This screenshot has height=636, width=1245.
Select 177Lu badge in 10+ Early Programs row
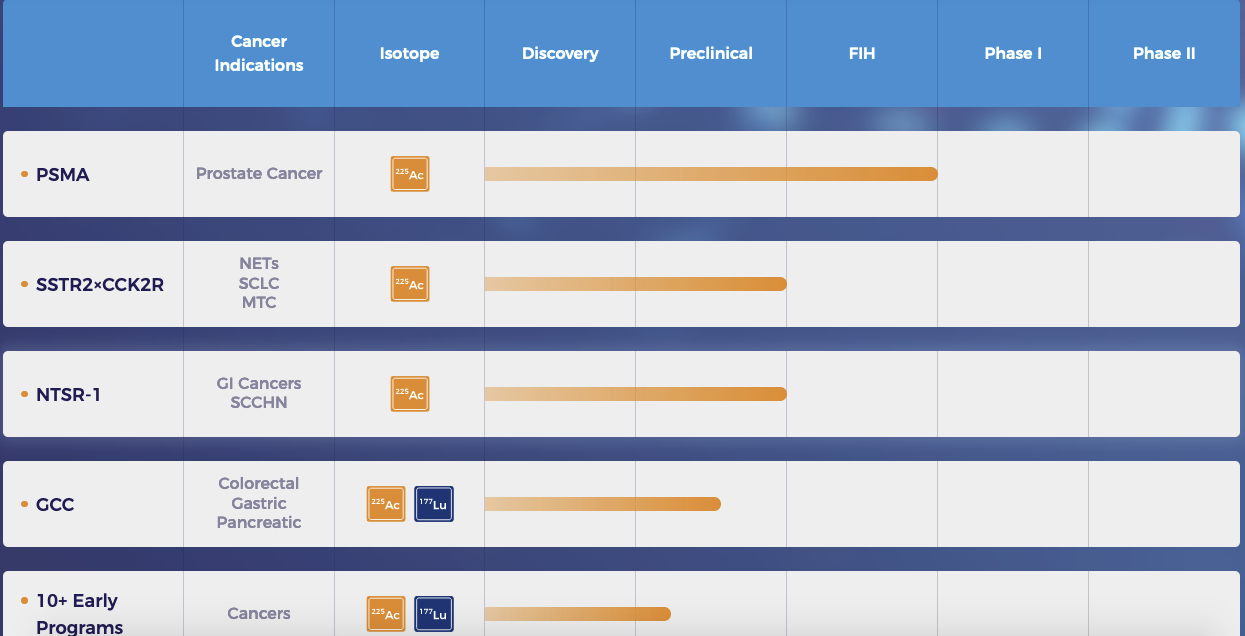434,613
